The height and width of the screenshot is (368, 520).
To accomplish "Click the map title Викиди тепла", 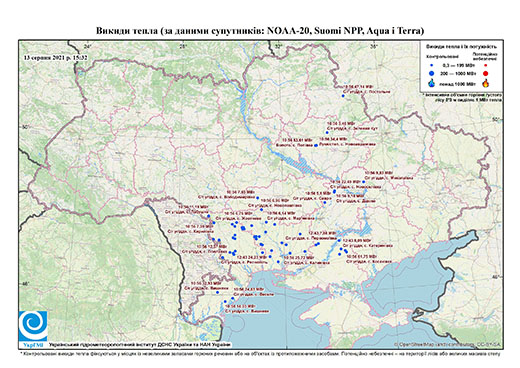I will click(260, 31).
